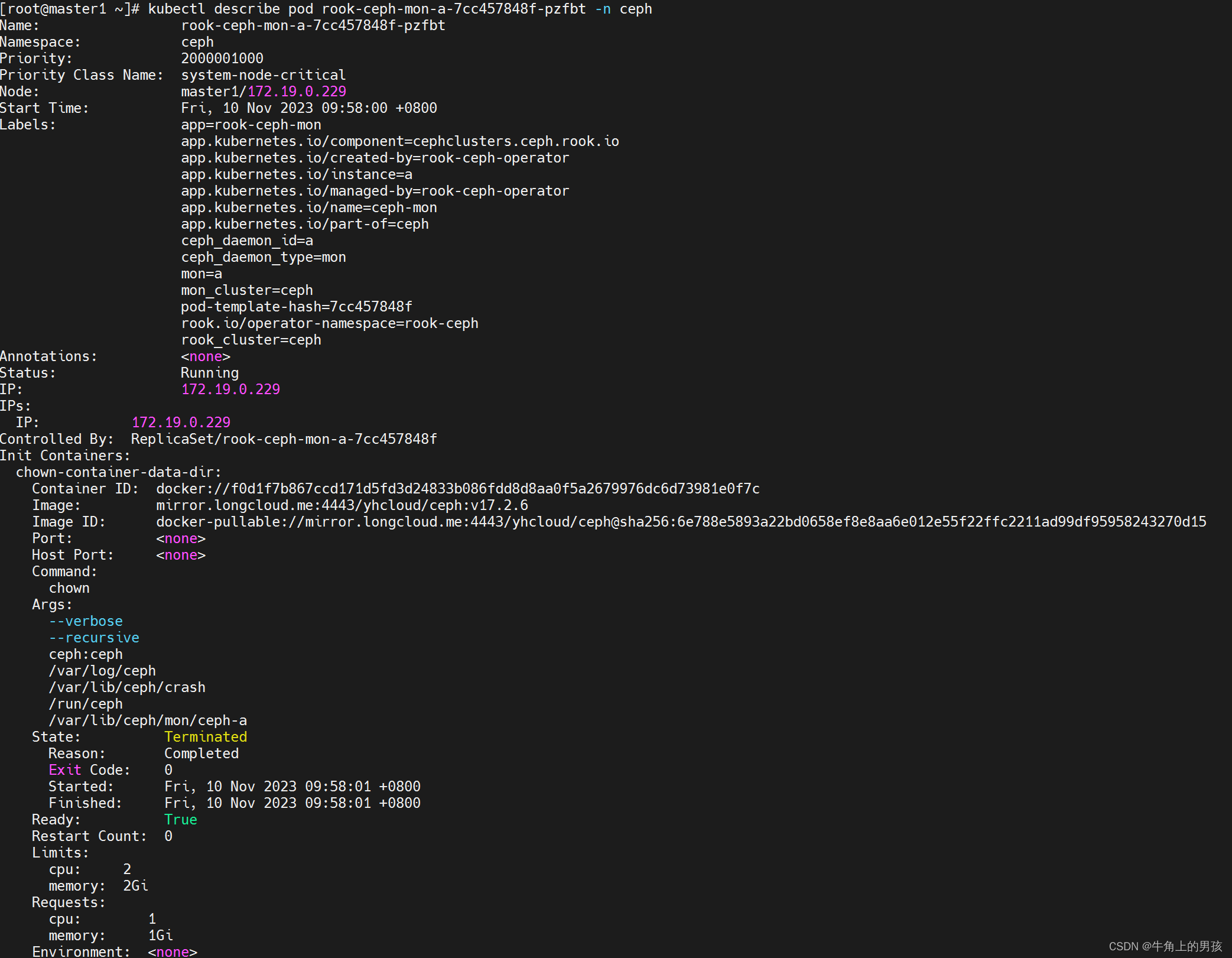The image size is (1232, 958).
Task: Select the --verbose argument
Action: point(86,621)
